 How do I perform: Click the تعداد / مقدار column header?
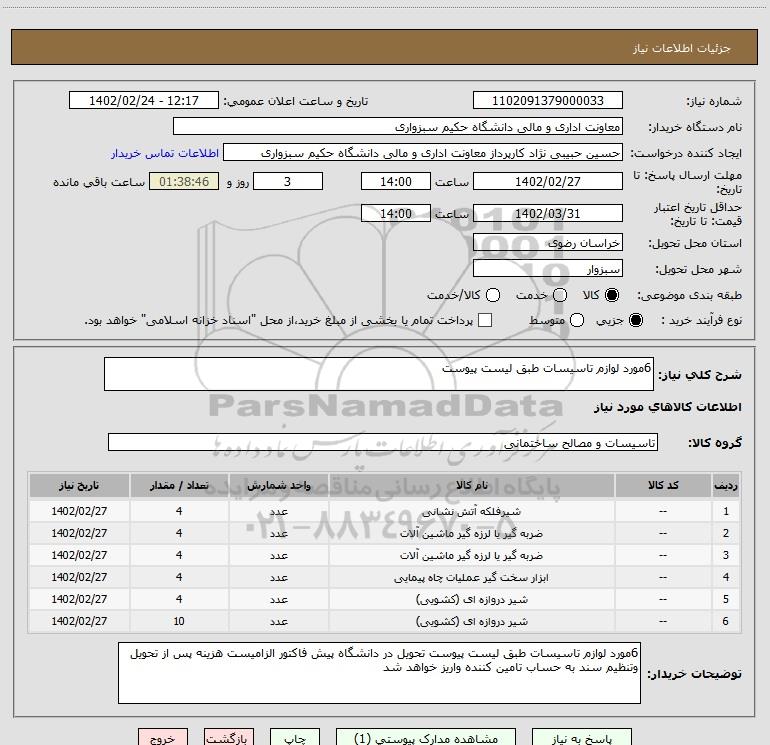179,485
